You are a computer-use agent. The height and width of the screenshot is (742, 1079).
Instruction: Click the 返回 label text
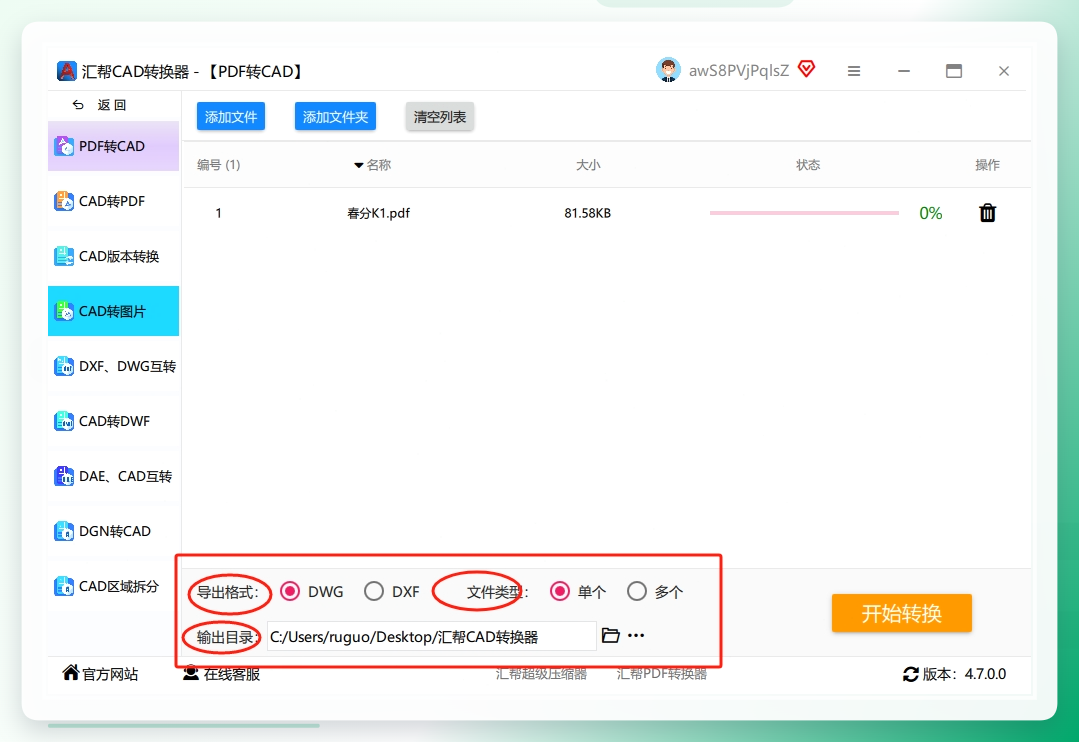[111, 105]
